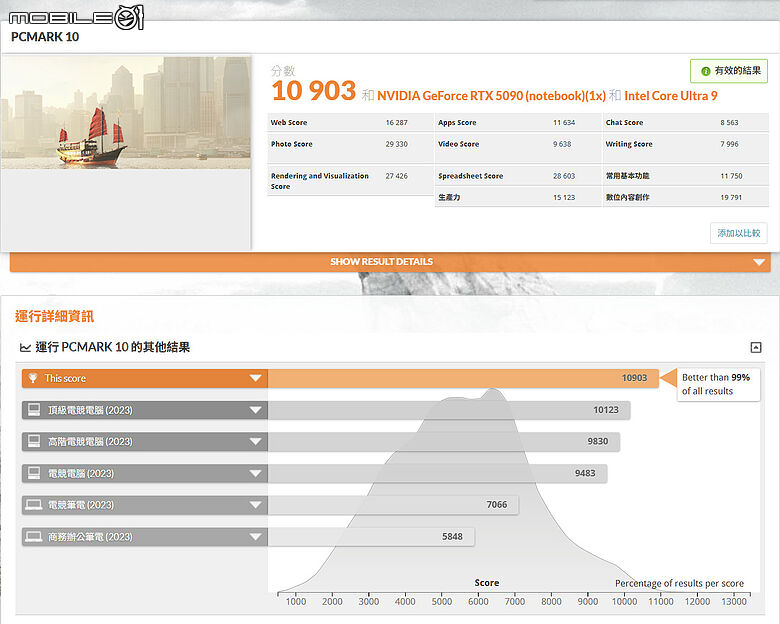
Task: Click Percentage of results per score label
Action: [680, 583]
